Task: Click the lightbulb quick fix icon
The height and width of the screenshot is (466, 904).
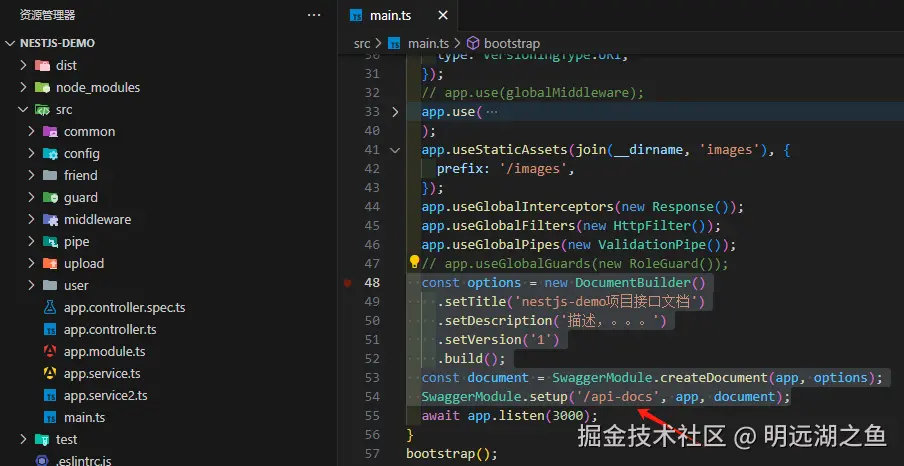Action: pos(414,262)
